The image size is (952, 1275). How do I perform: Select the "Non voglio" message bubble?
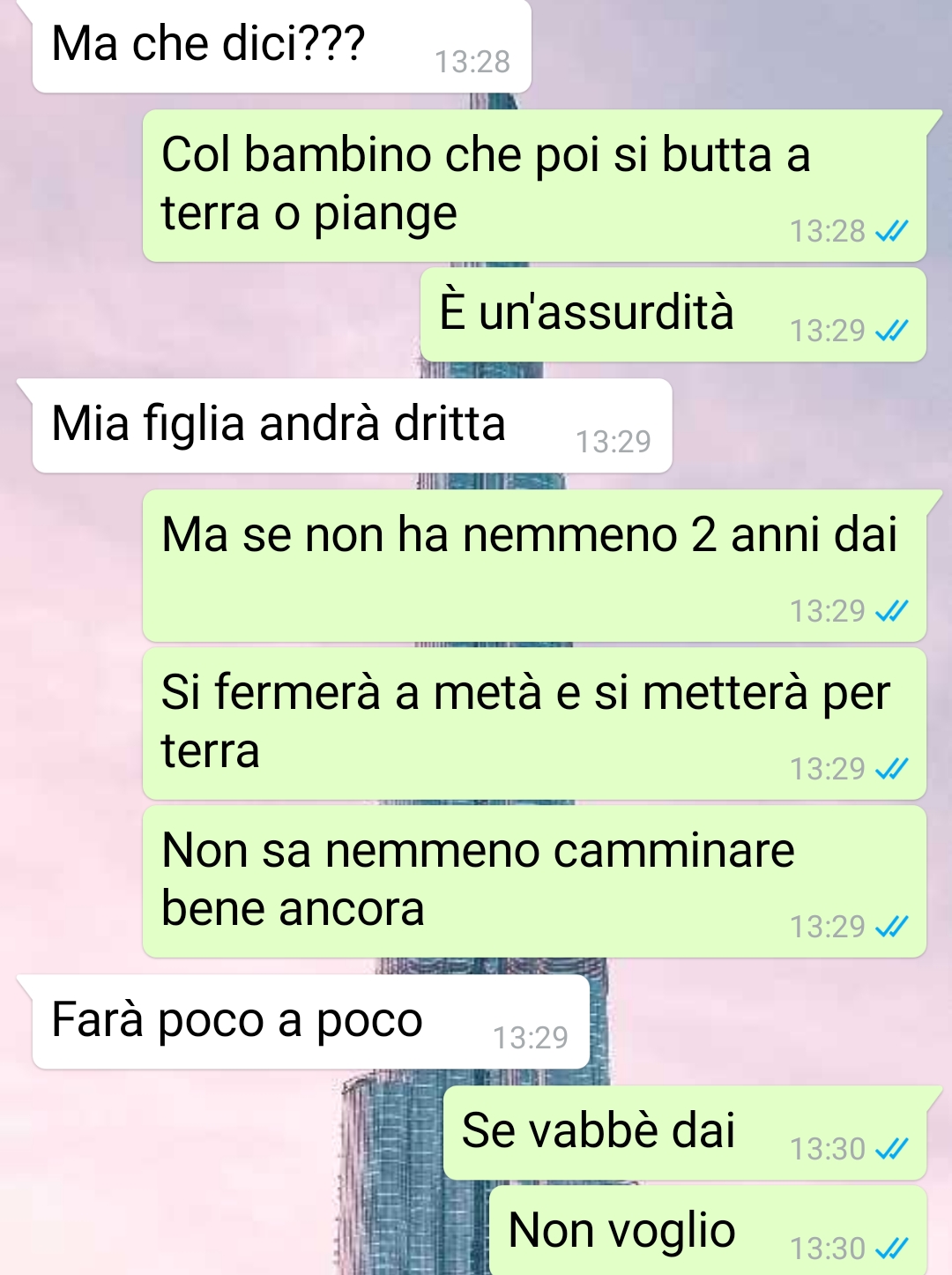click(708, 1231)
